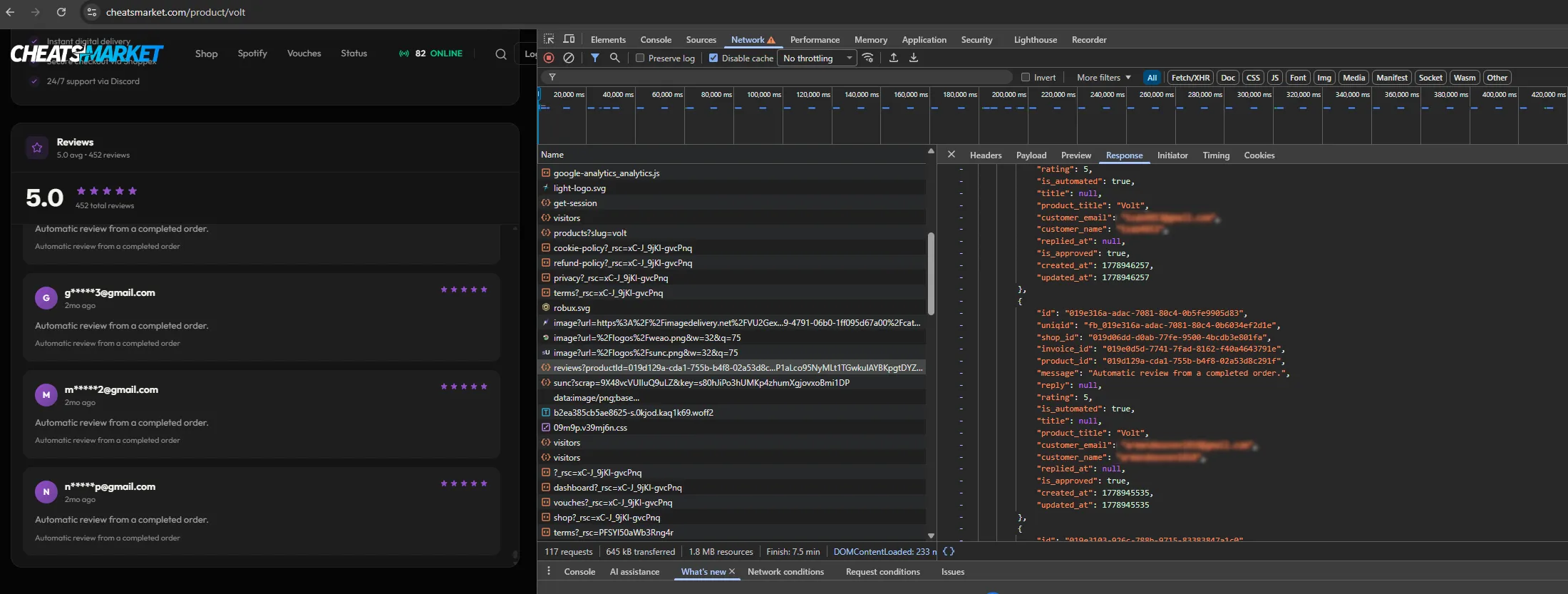
Task: Go to the Shop page link
Action: tap(206, 53)
